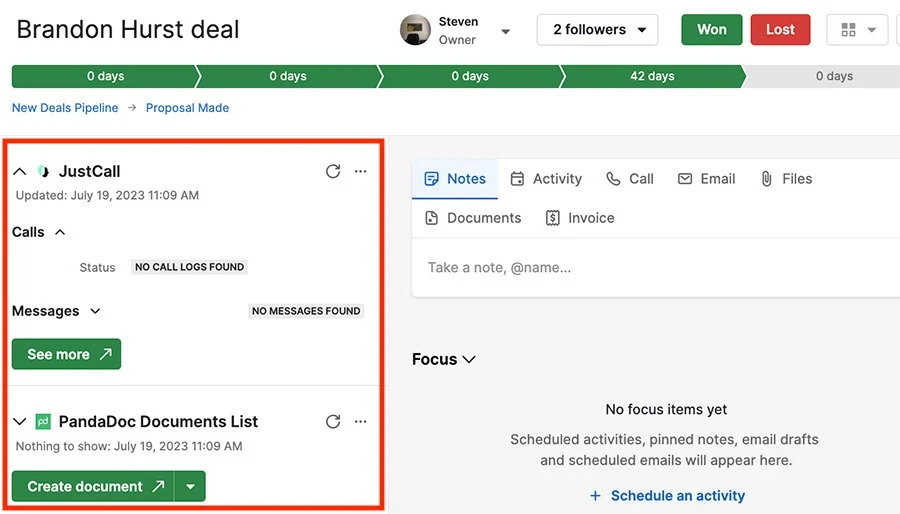Image resolution: width=900 pixels, height=514 pixels.
Task: Refresh the PandaDoc Documents List panel
Action: coord(333,422)
